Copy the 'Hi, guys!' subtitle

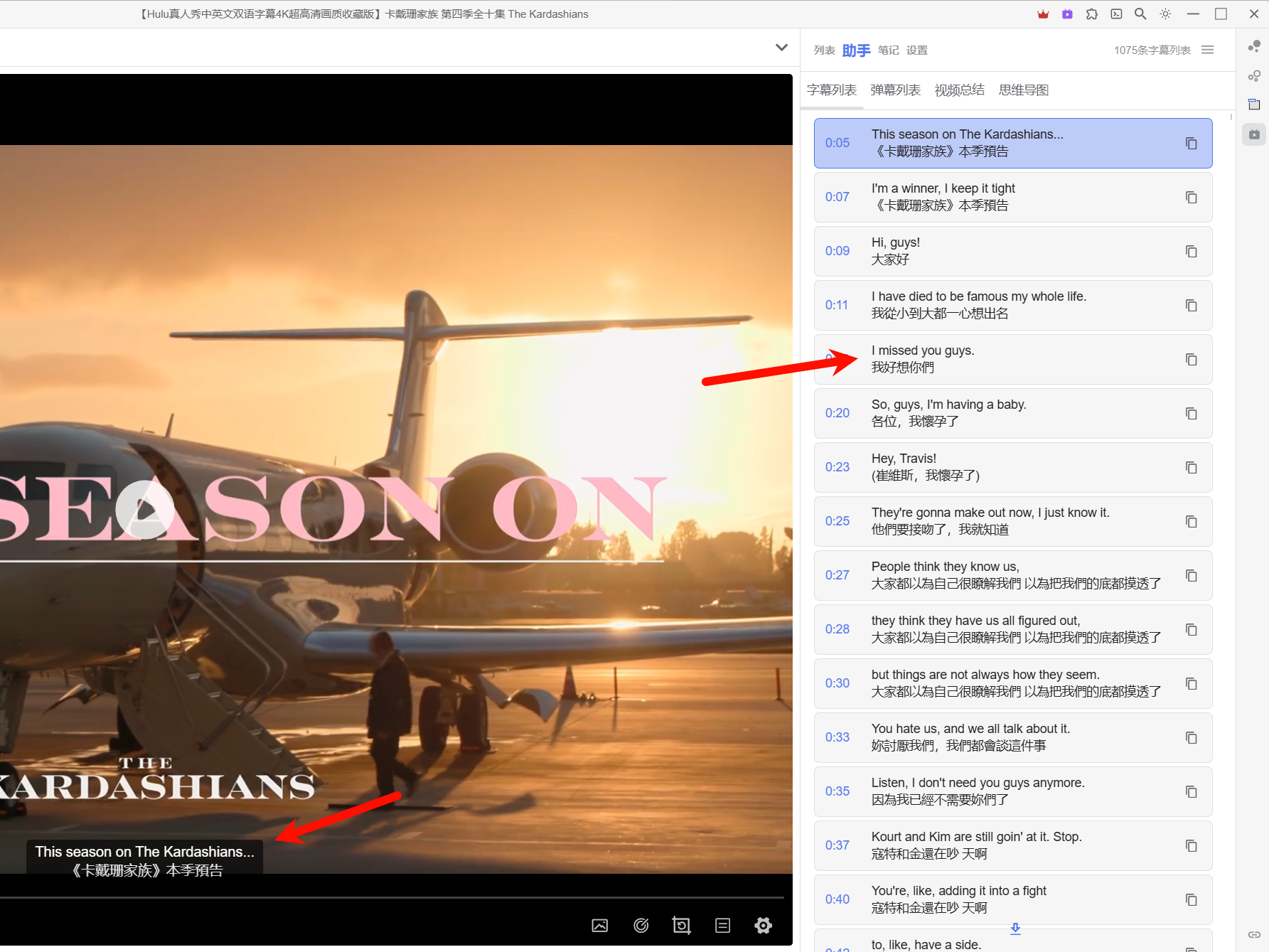(x=1192, y=252)
